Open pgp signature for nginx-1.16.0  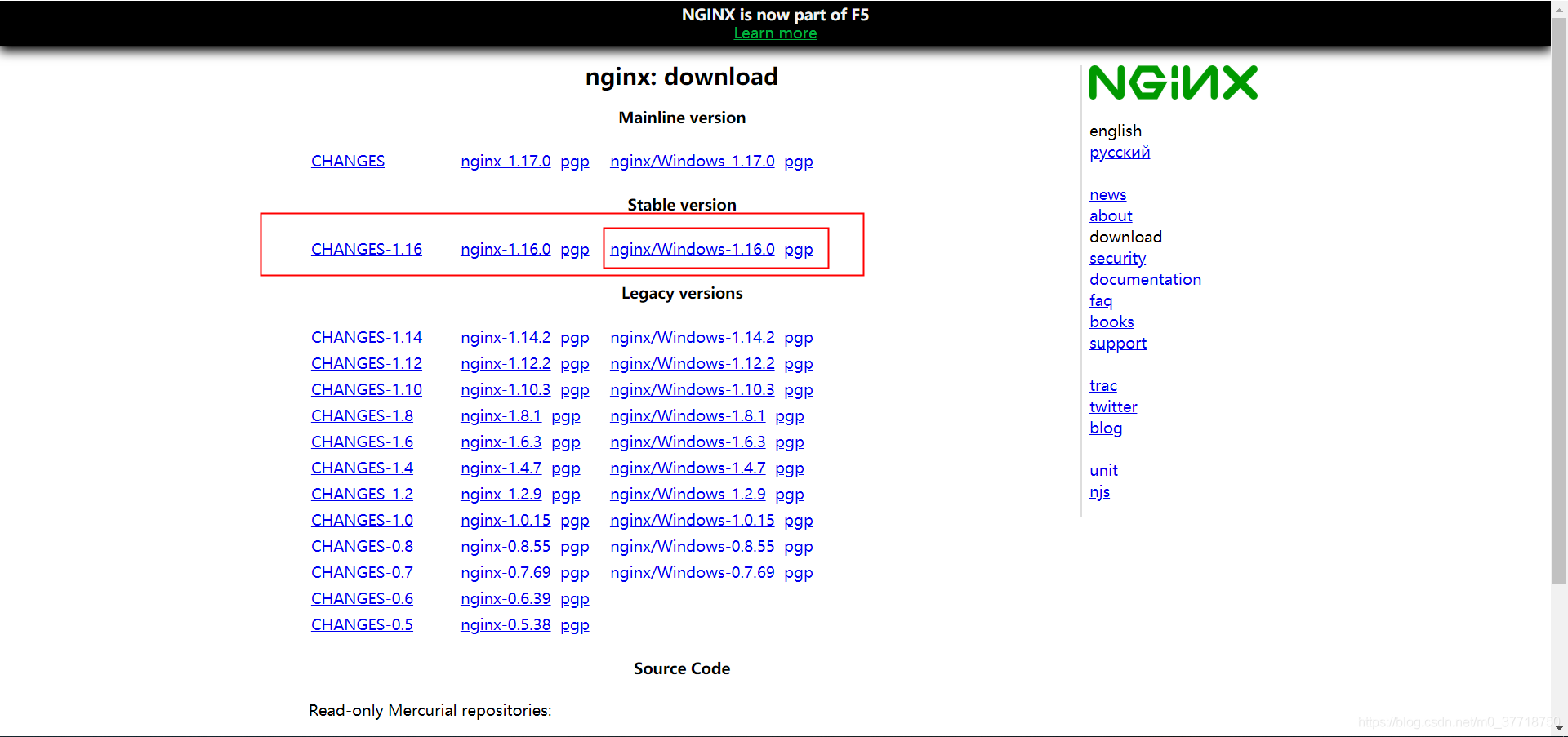click(x=575, y=250)
